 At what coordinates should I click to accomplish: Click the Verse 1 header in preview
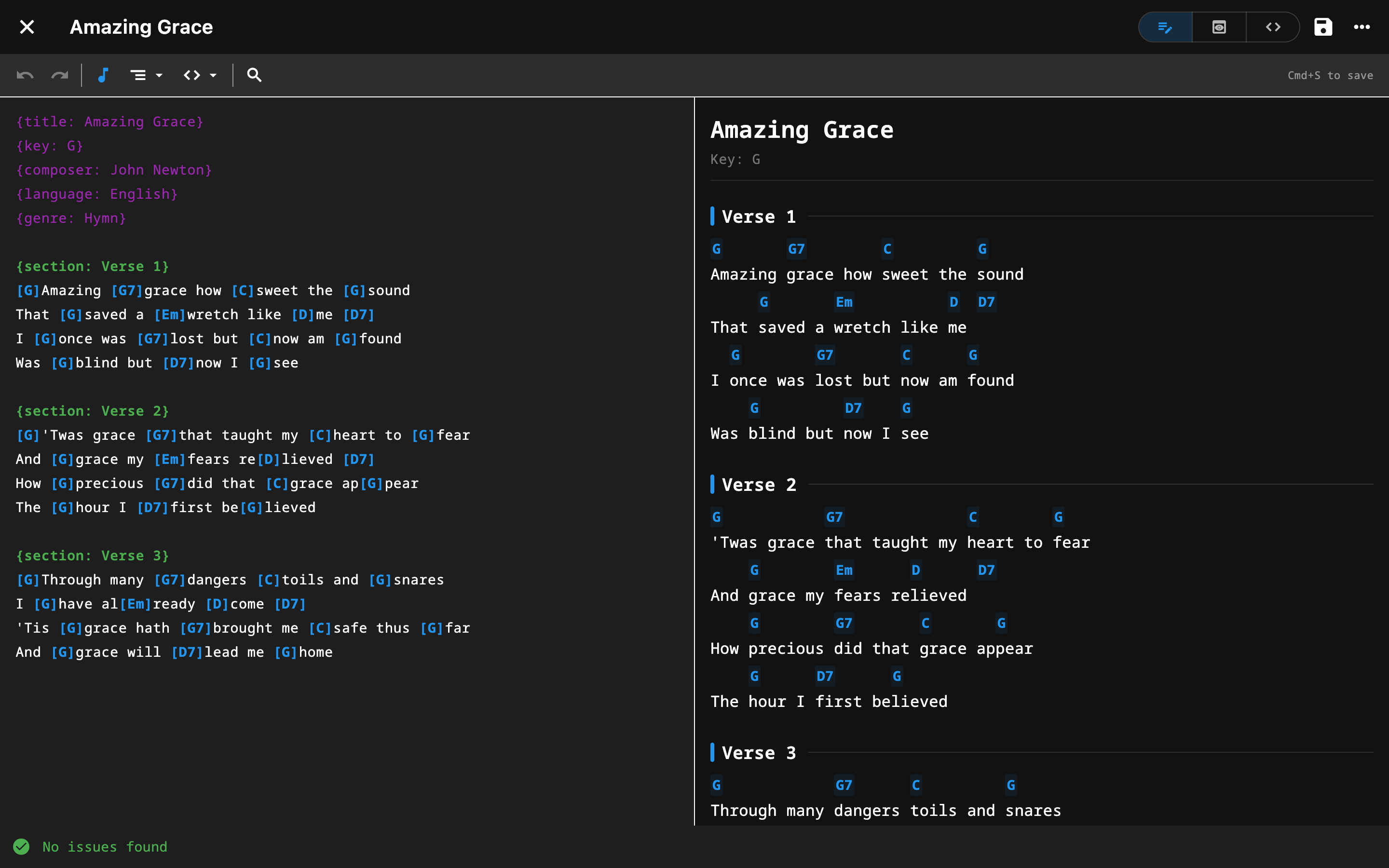pyautogui.click(x=758, y=217)
